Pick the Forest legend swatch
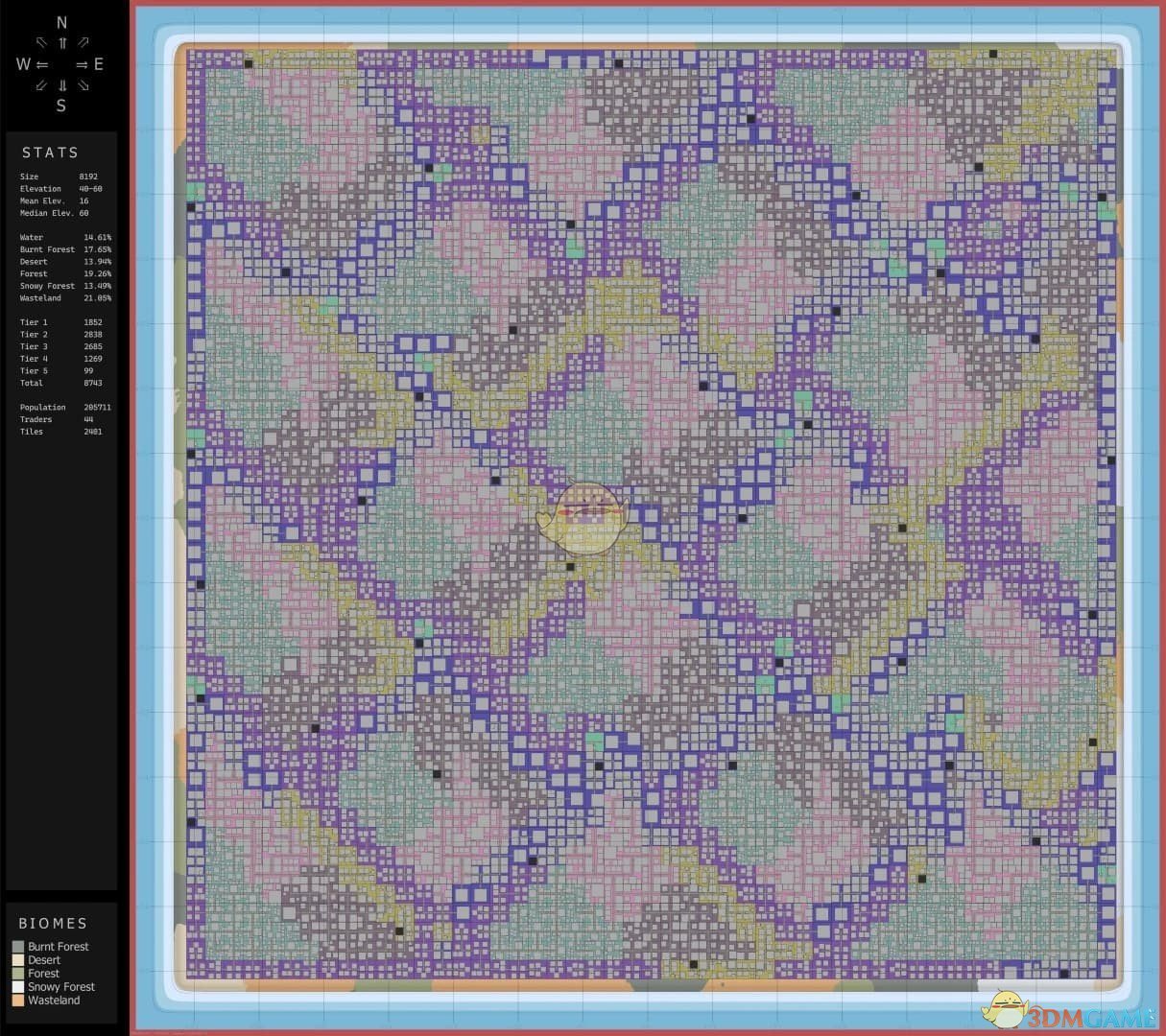The width and height of the screenshot is (1166, 1036). (x=16, y=974)
